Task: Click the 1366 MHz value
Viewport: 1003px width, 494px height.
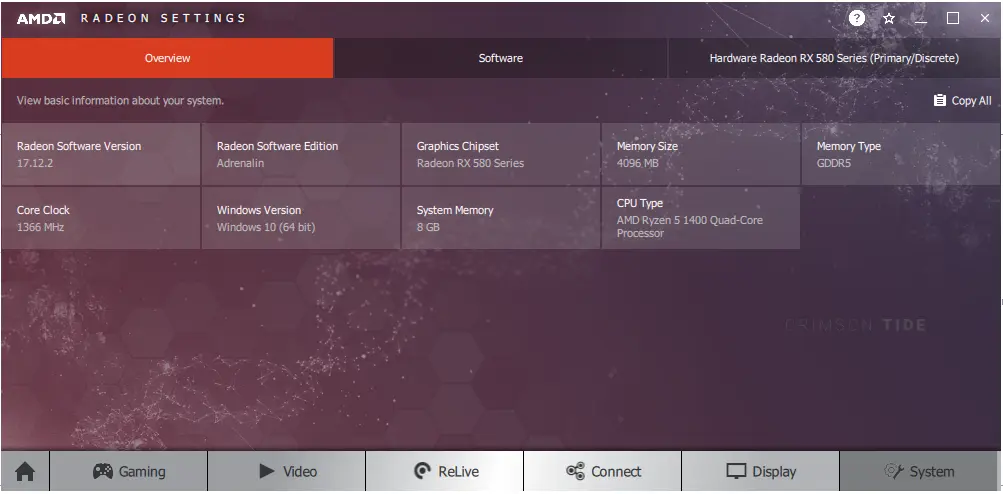Action: [40, 227]
